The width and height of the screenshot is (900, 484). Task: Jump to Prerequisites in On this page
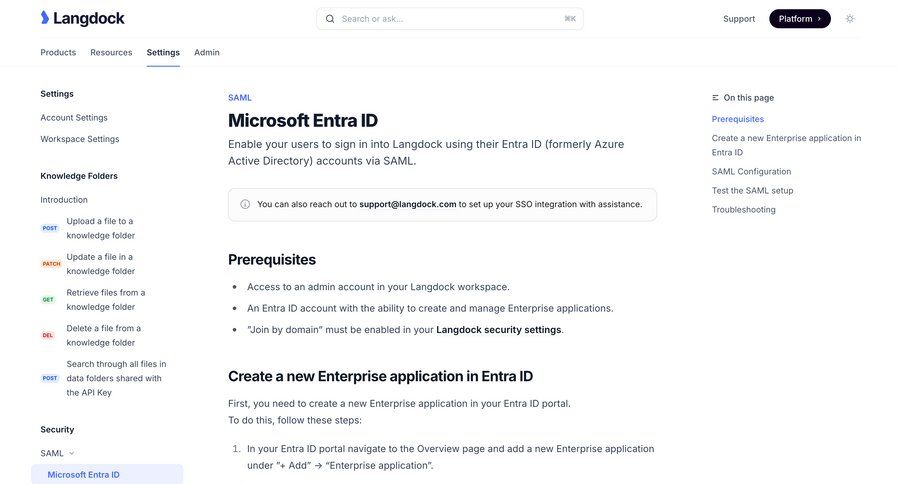pos(738,119)
